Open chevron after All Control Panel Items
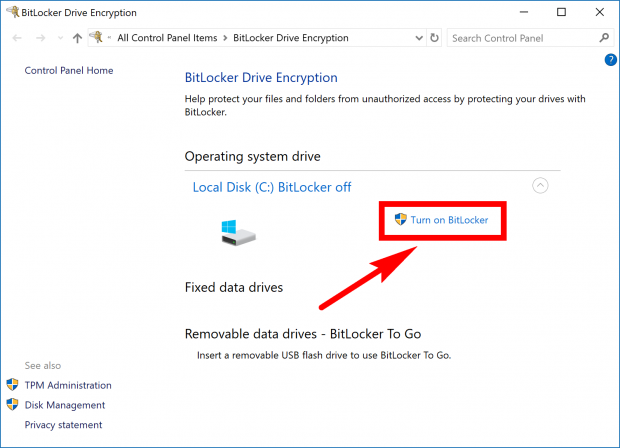 (224, 38)
